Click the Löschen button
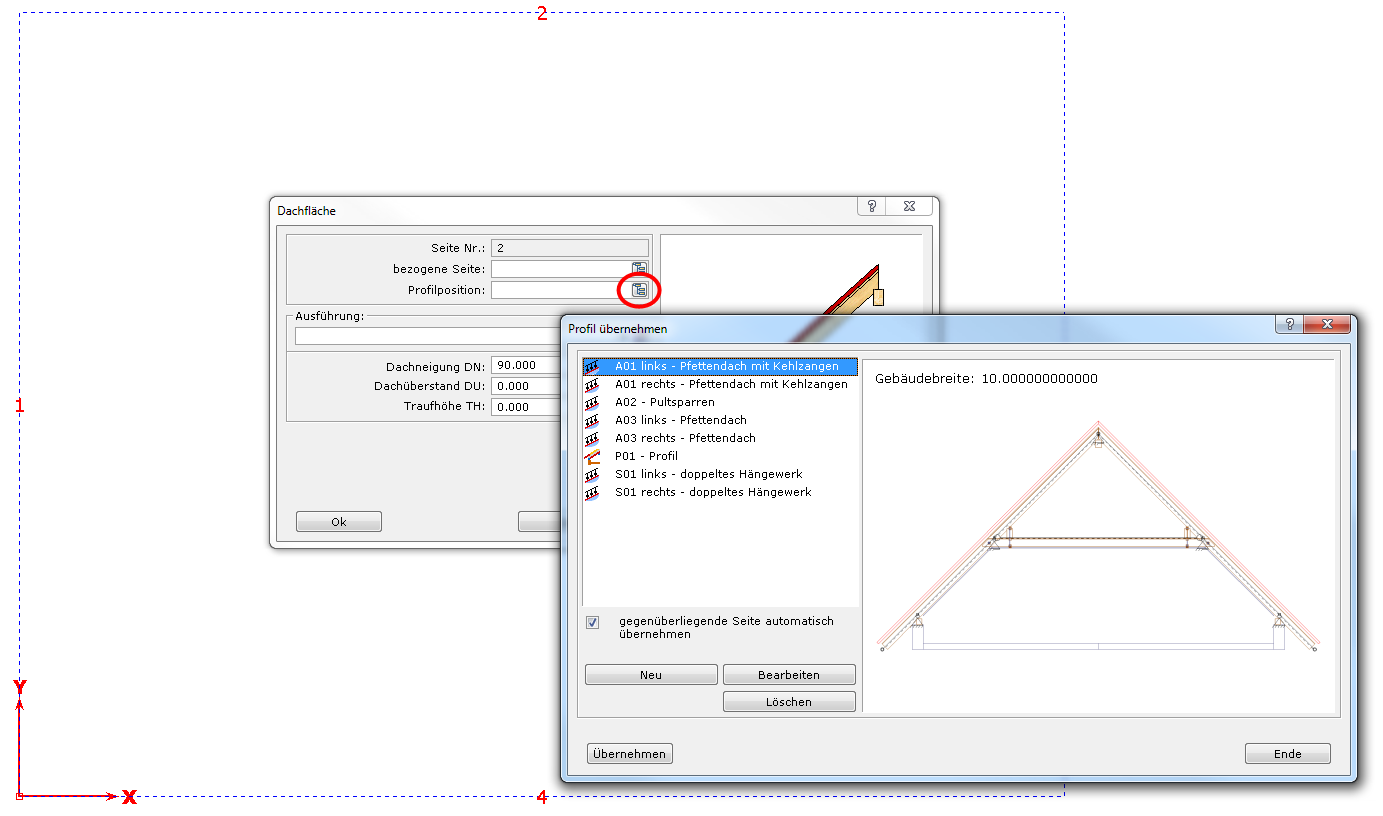The image size is (1383, 816). point(789,702)
